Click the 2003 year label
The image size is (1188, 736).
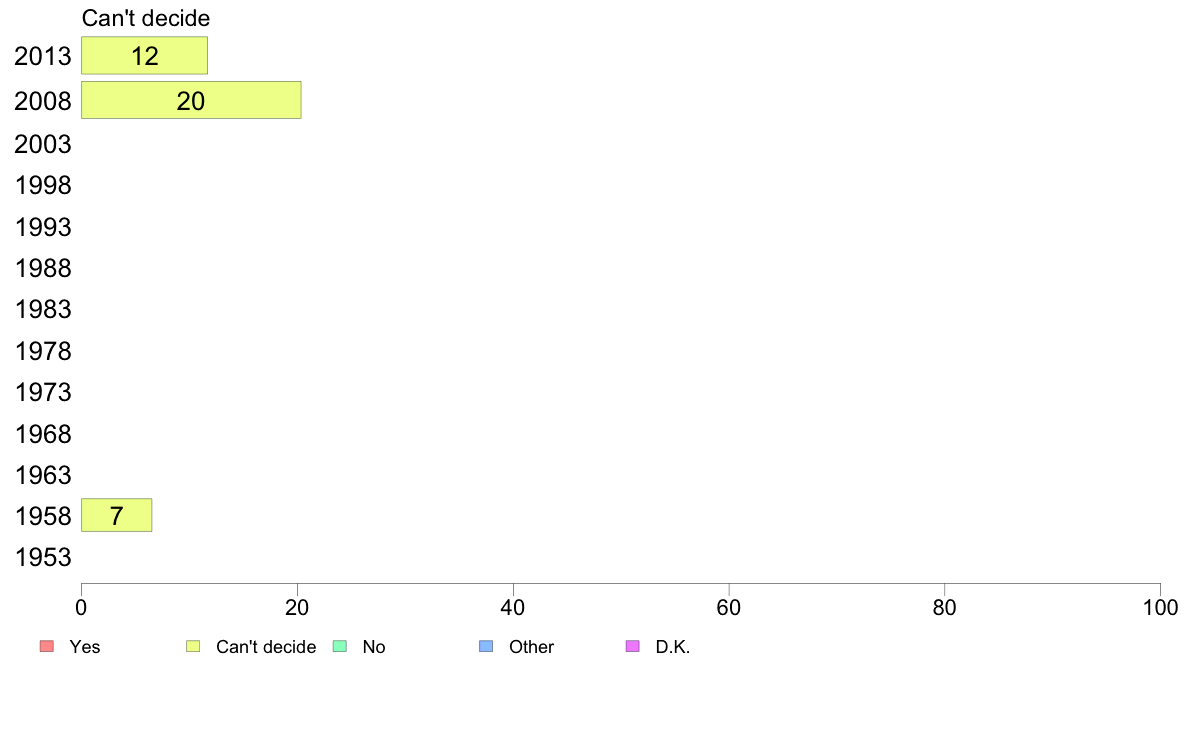pyautogui.click(x=42, y=144)
